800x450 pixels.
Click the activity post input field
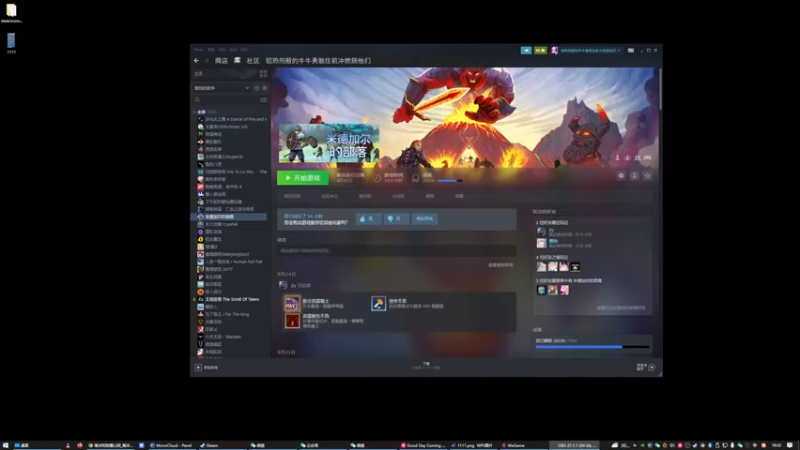[x=396, y=251]
